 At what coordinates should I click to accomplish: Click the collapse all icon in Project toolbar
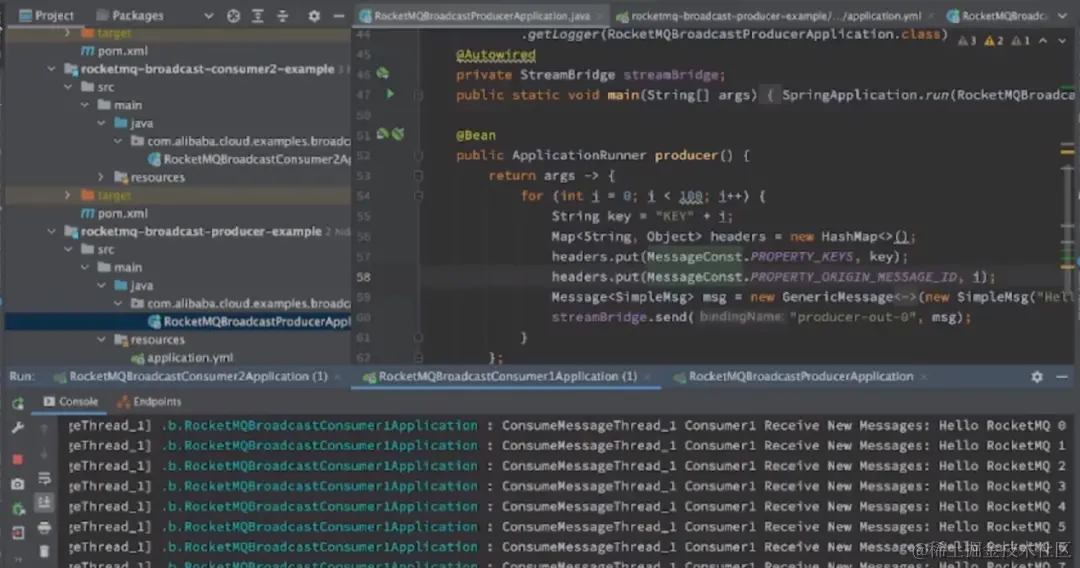(282, 15)
